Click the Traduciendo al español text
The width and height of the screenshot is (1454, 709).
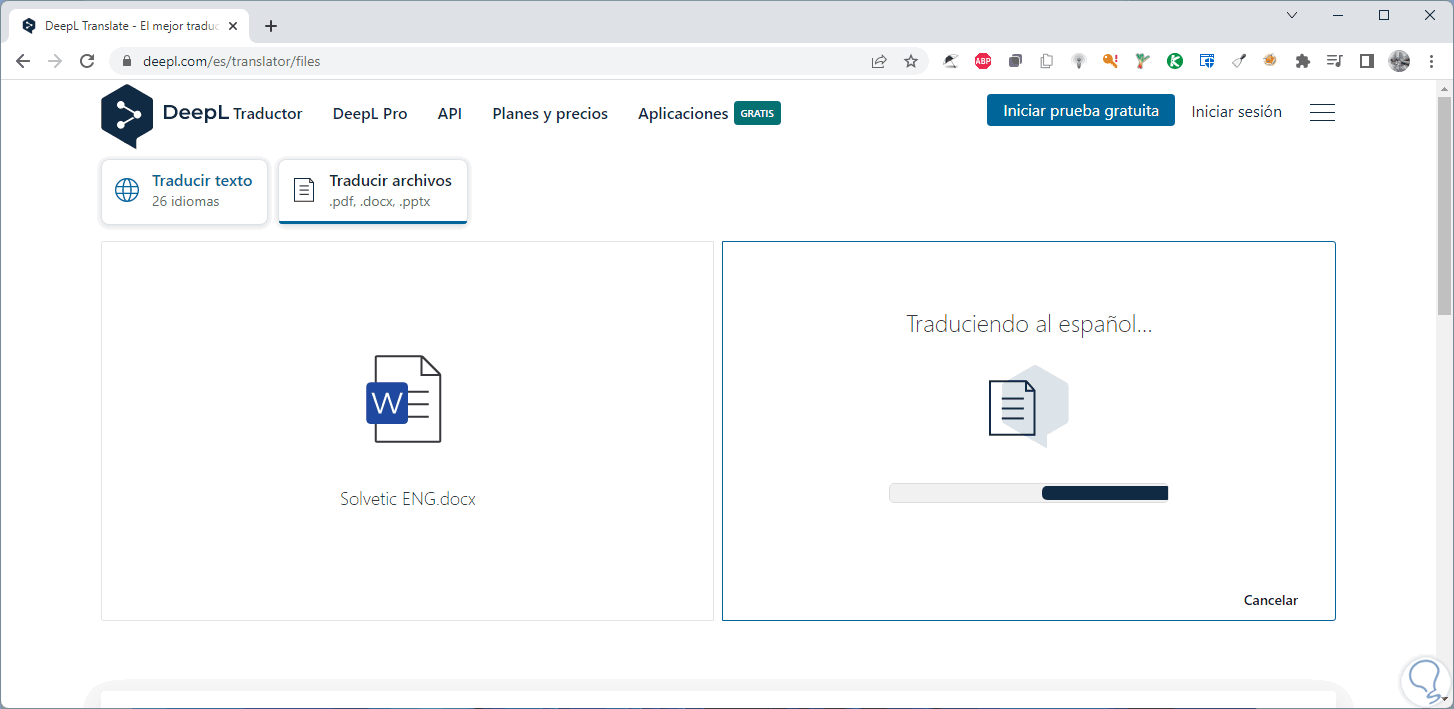click(1029, 324)
